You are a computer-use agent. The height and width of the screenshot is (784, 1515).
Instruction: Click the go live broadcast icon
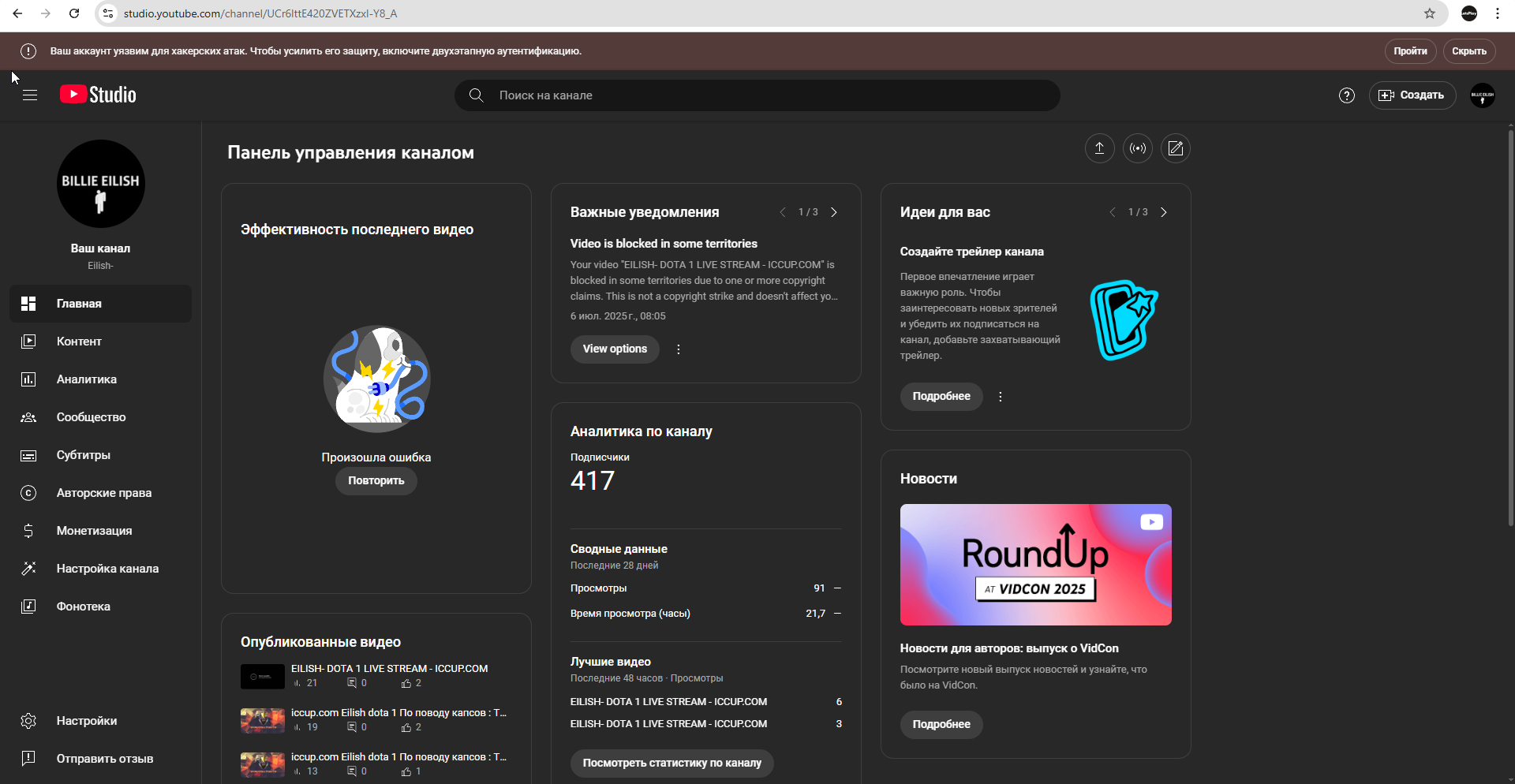1137,148
